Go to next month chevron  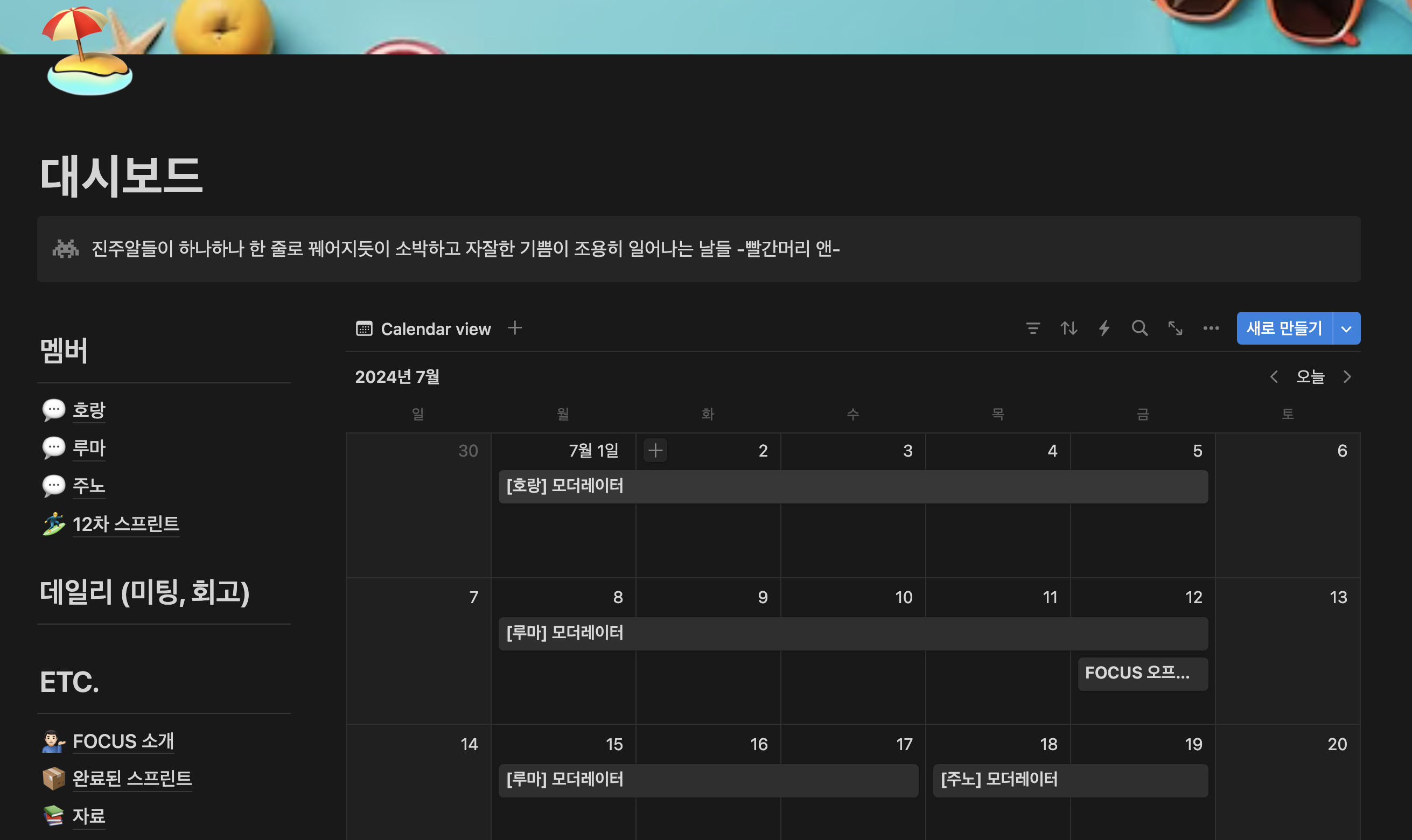coord(1347,377)
